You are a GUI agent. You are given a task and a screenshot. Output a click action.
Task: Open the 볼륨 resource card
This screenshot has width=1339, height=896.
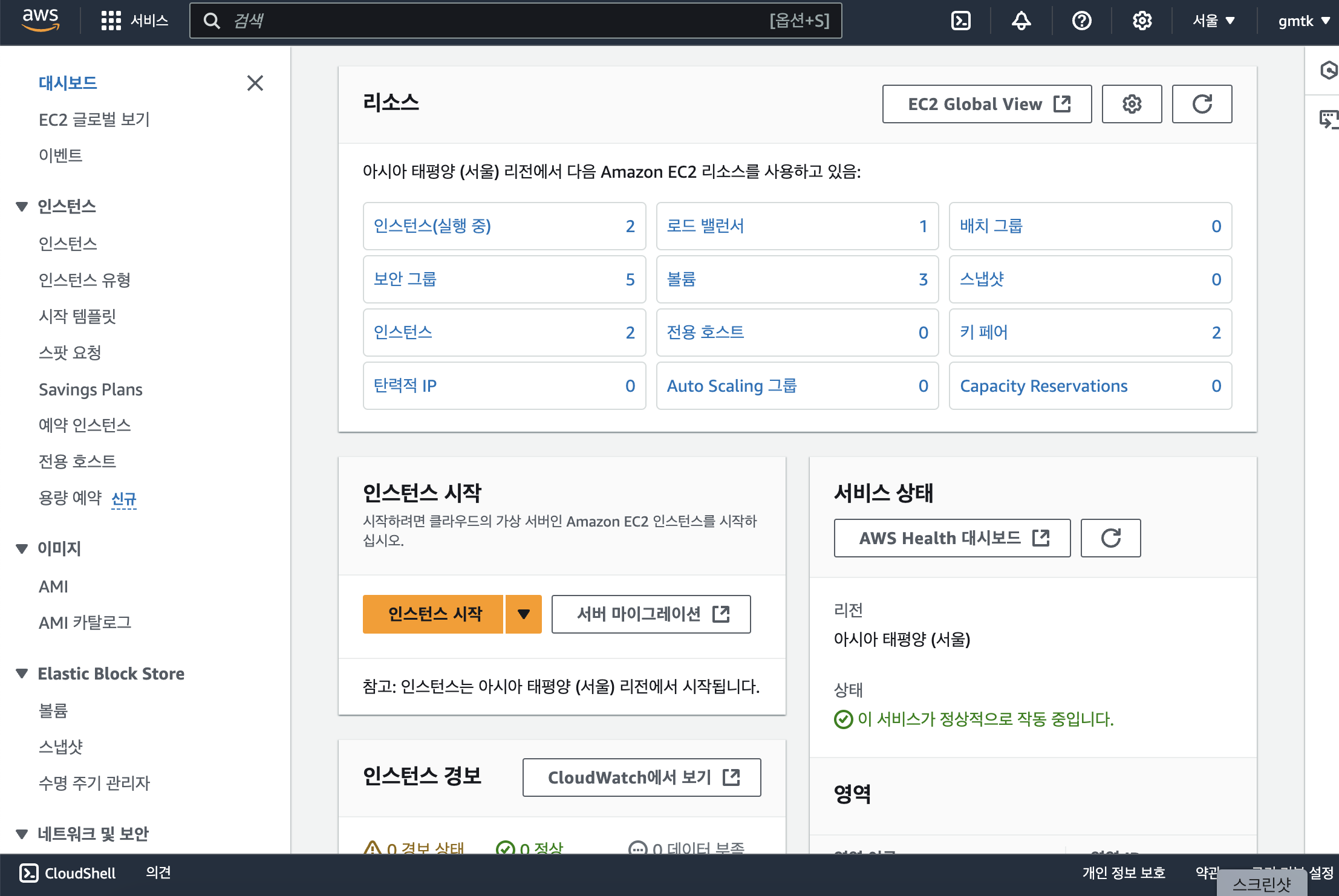pos(798,279)
